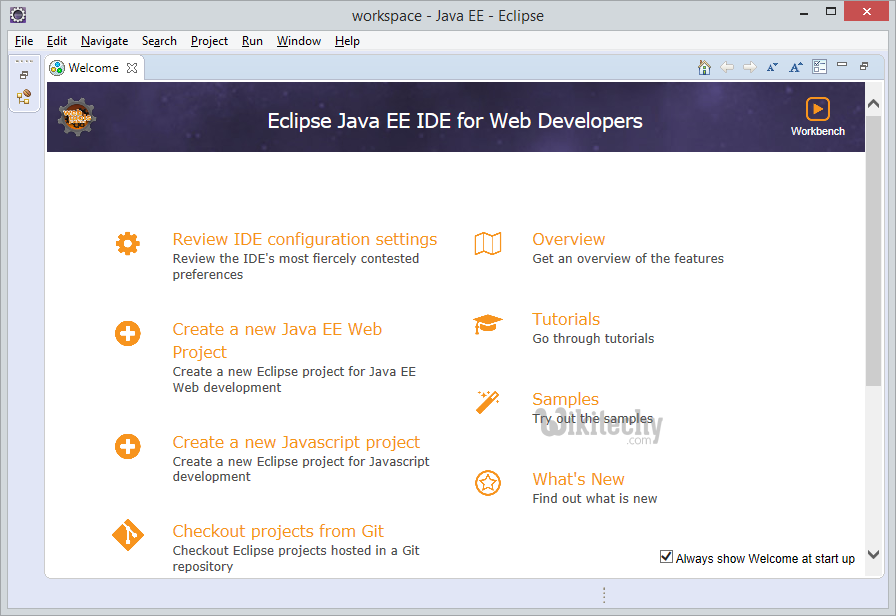Click the gear icon for IDE configuration
Screen dimensions: 896x616
pos(127,243)
